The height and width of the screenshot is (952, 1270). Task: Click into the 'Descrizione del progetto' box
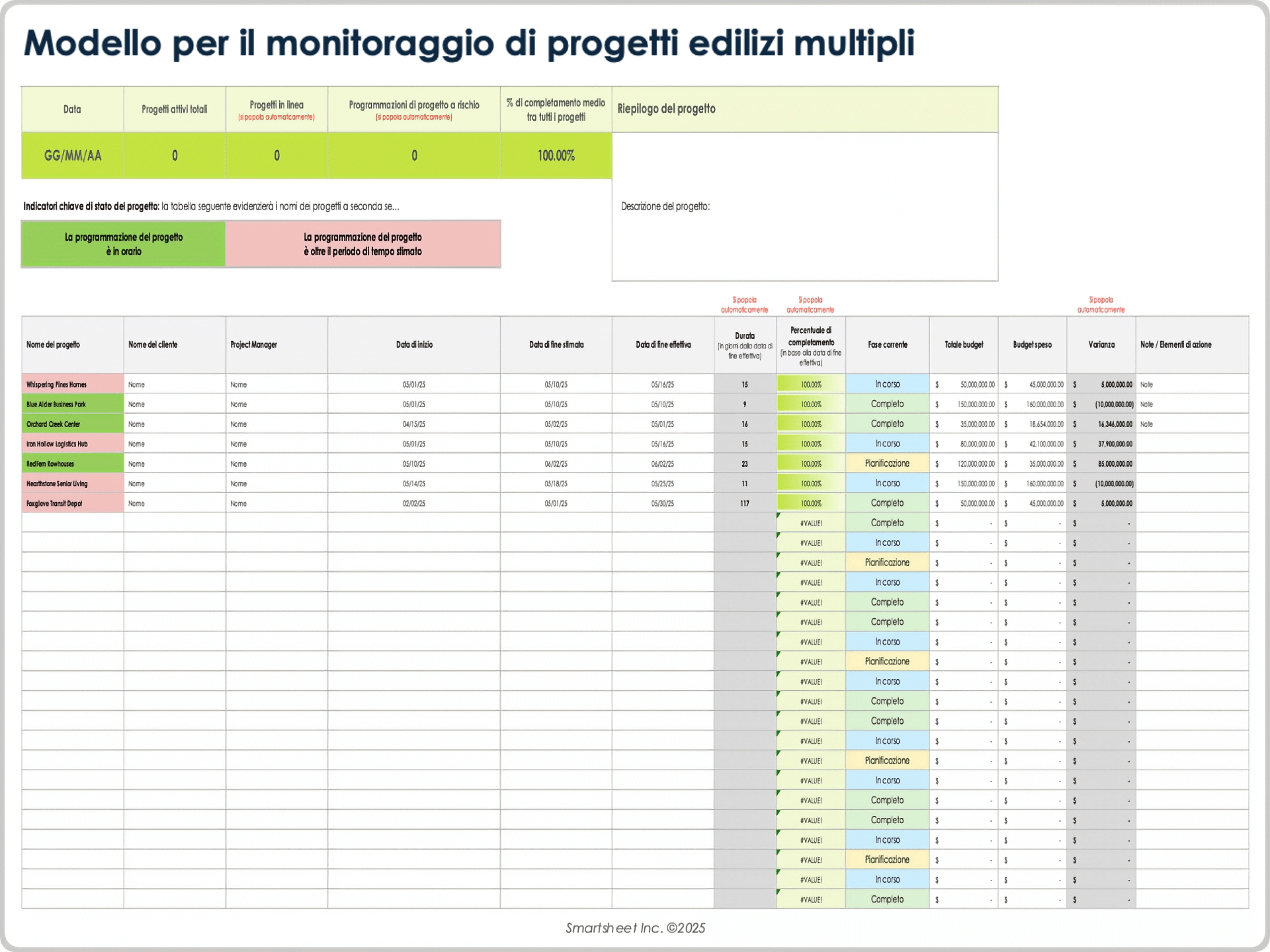pos(805,207)
